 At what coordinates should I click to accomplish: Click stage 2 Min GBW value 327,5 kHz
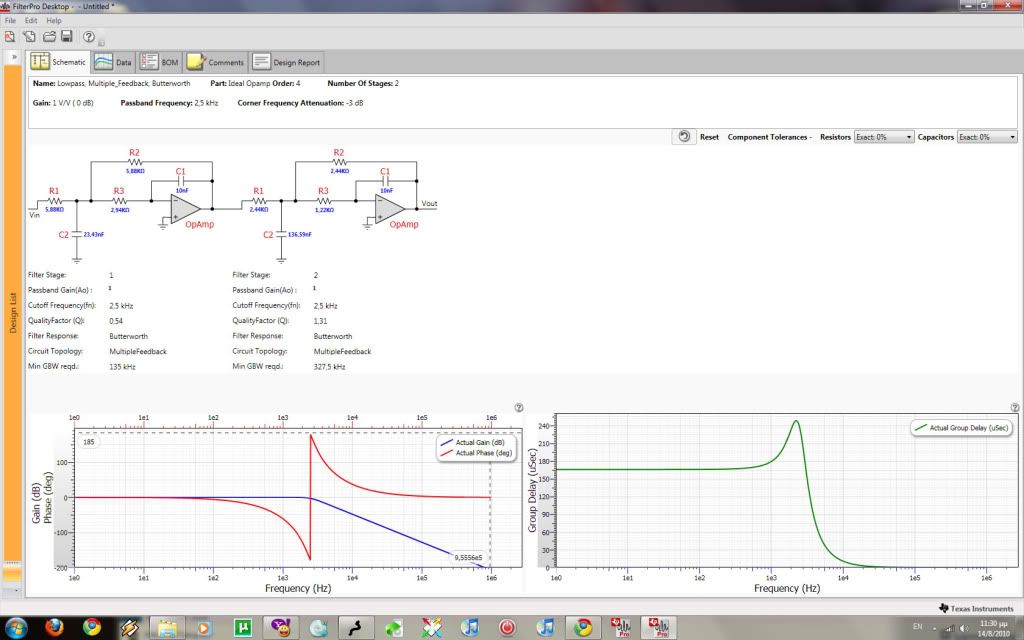[x=330, y=366]
